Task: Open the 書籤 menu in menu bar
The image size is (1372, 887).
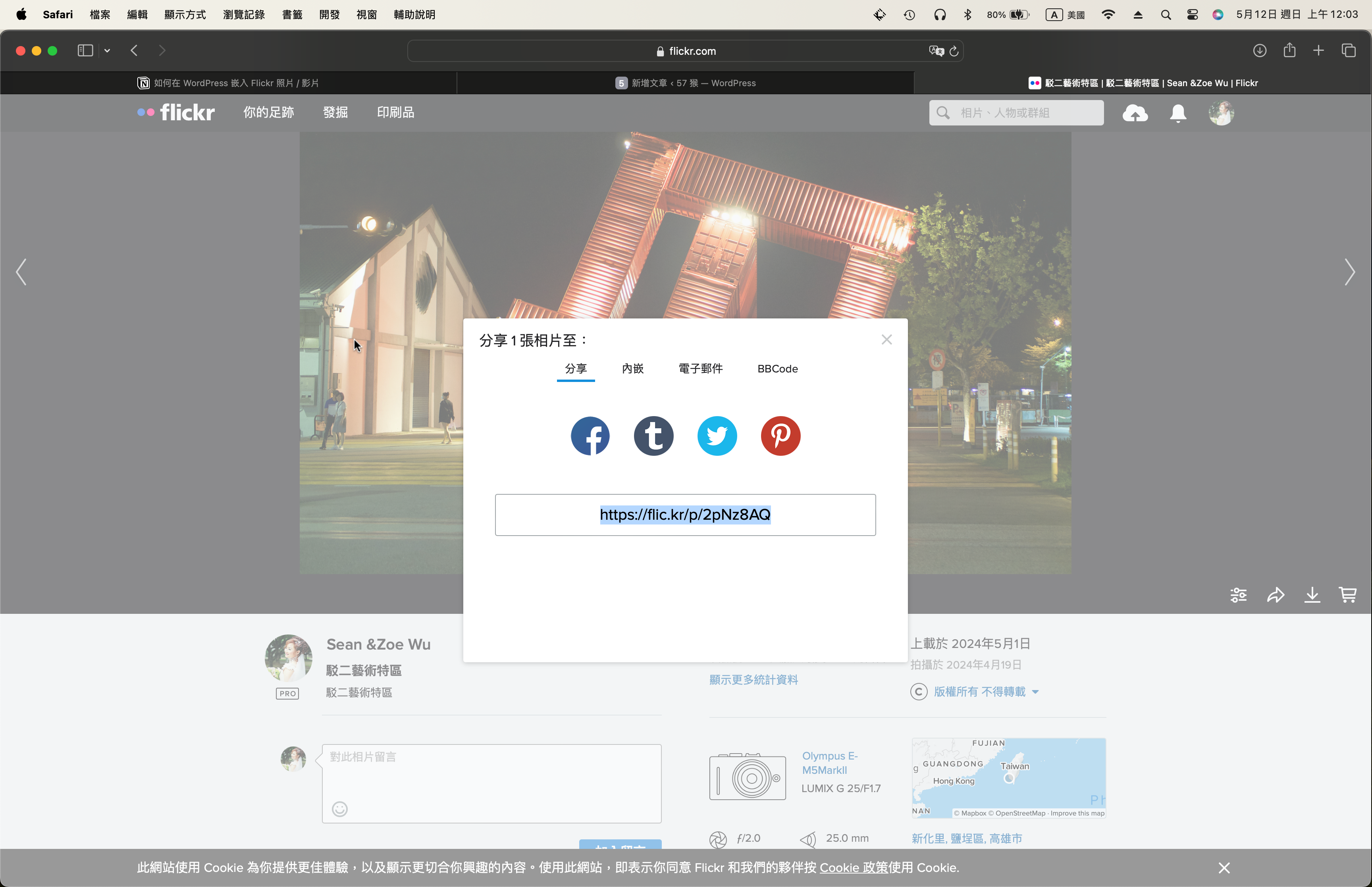Action: [292, 14]
